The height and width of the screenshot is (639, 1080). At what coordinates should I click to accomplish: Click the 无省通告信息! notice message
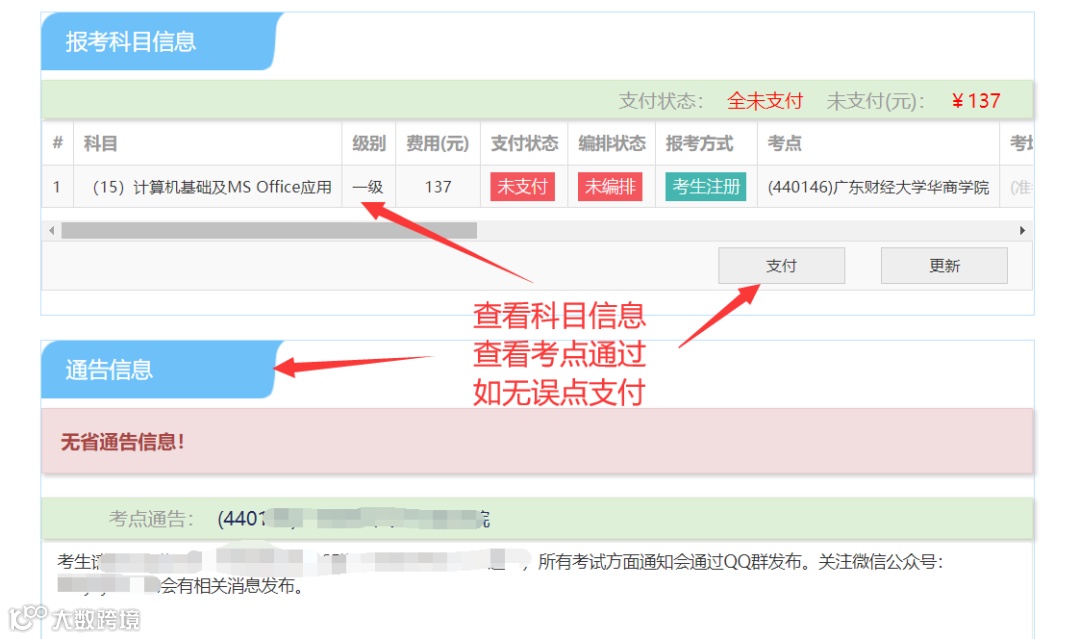[123, 442]
